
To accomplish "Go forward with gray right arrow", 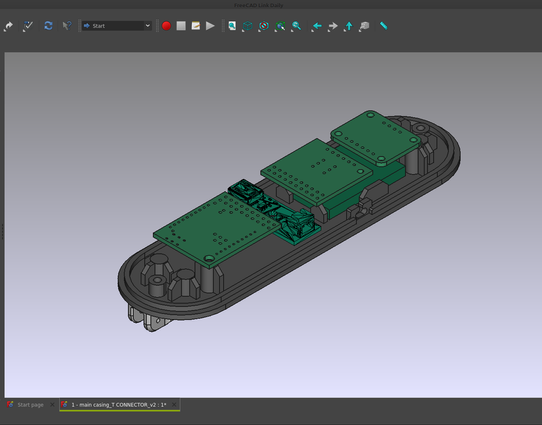I will point(333,26).
